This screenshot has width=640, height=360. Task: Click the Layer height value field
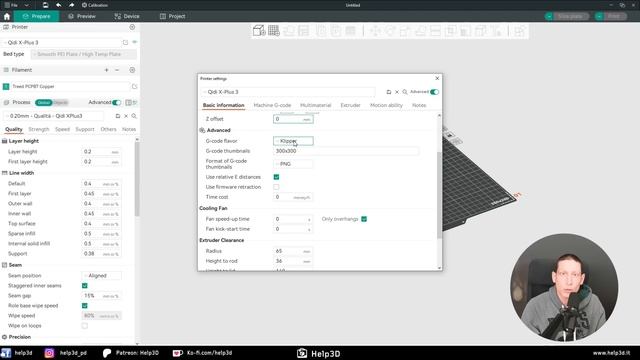point(101,152)
